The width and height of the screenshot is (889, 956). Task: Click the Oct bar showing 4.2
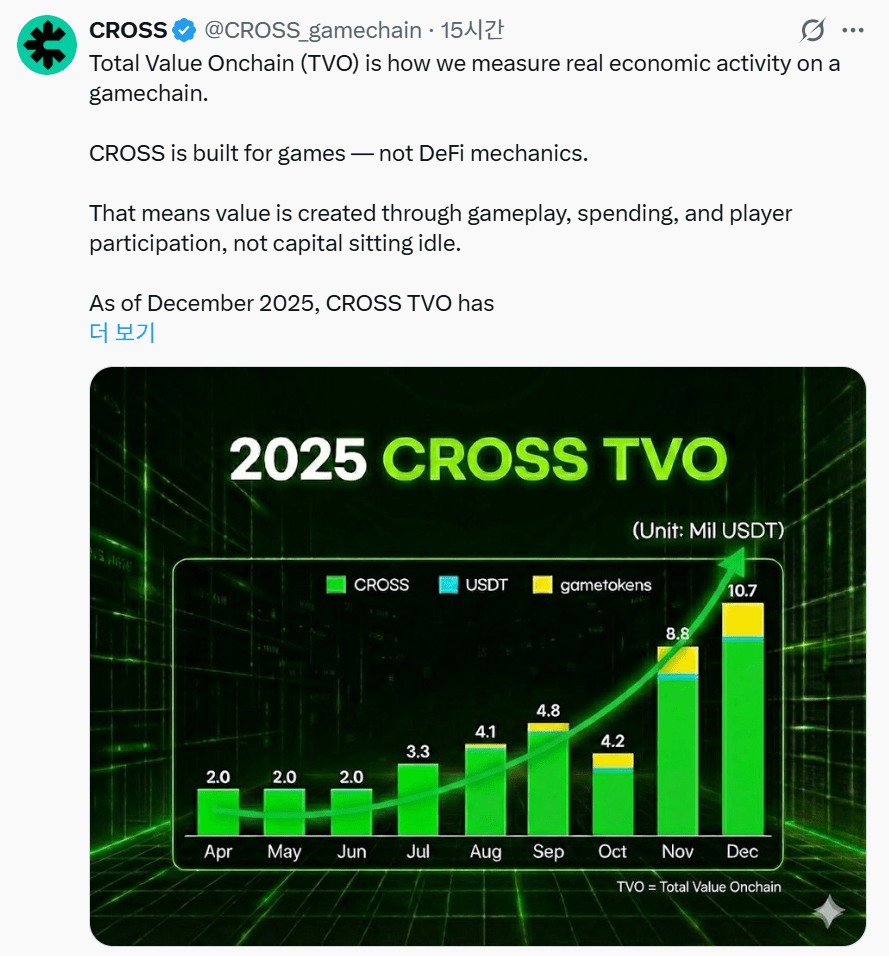point(613,795)
